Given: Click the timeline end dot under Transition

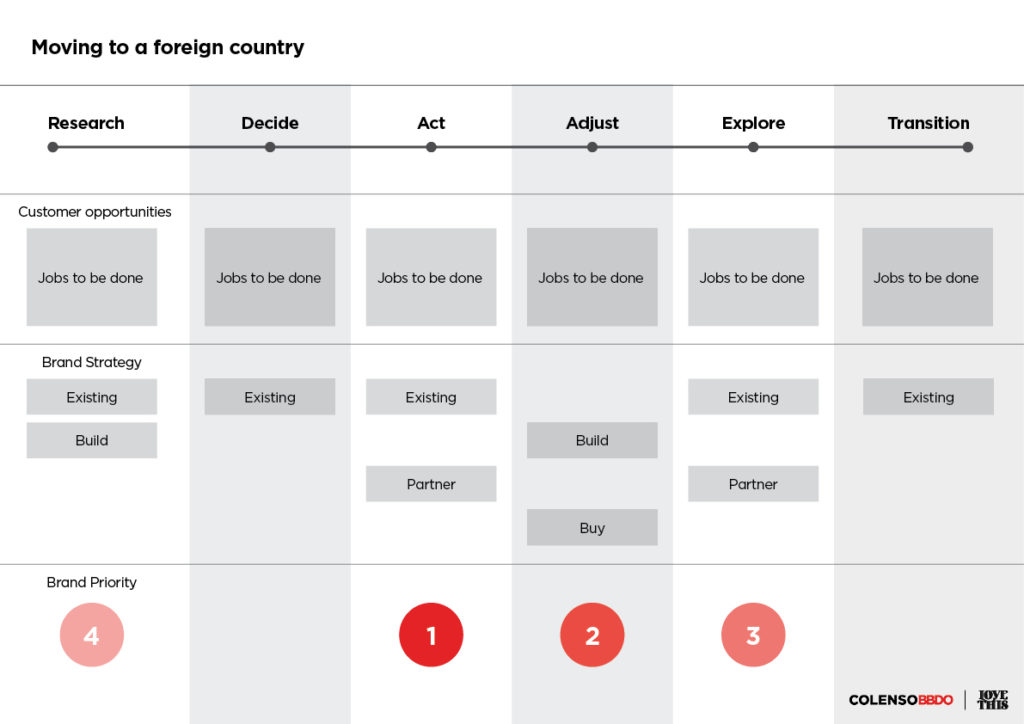Looking at the screenshot, I should pyautogui.click(x=968, y=148).
